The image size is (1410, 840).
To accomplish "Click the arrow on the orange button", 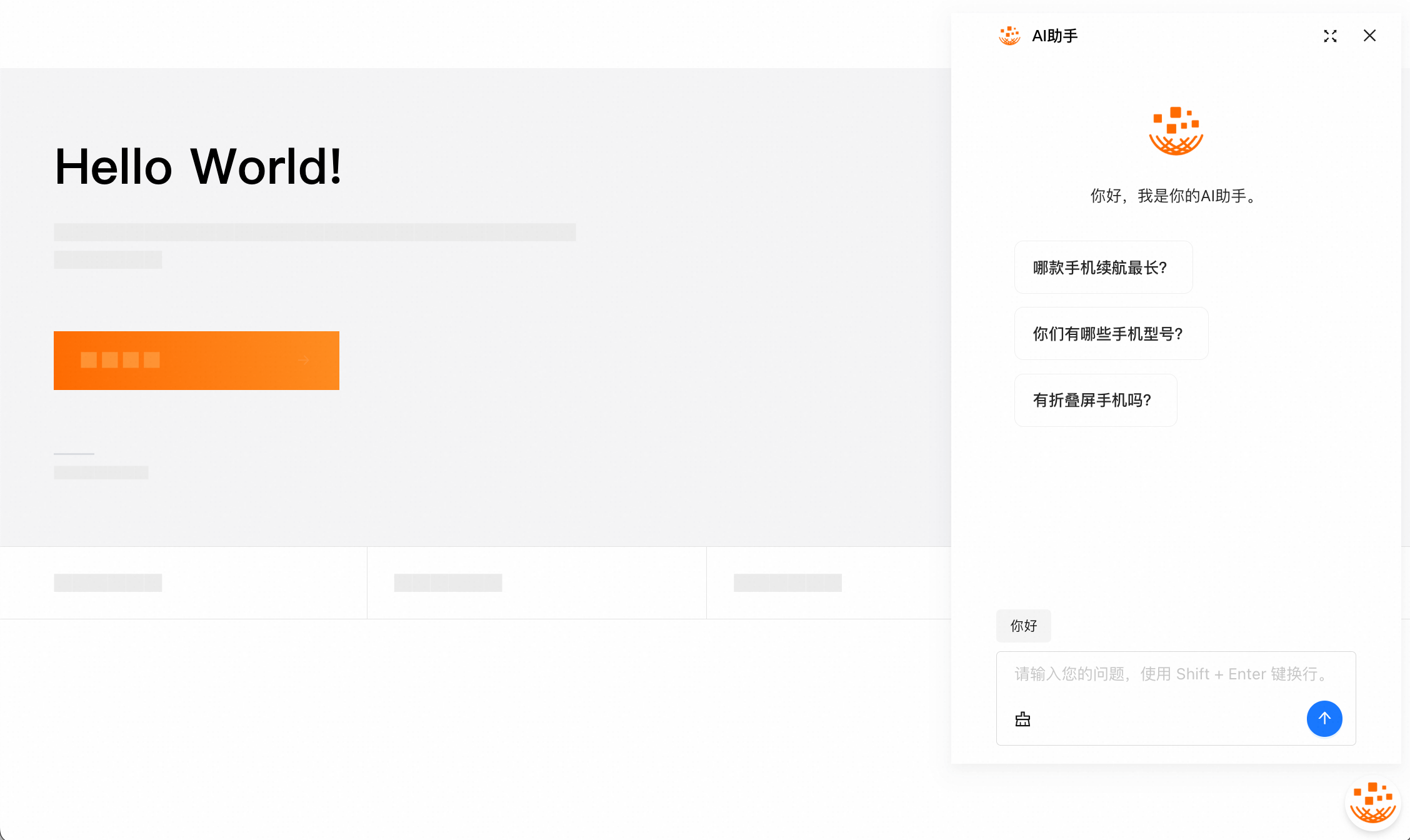I will [x=304, y=360].
